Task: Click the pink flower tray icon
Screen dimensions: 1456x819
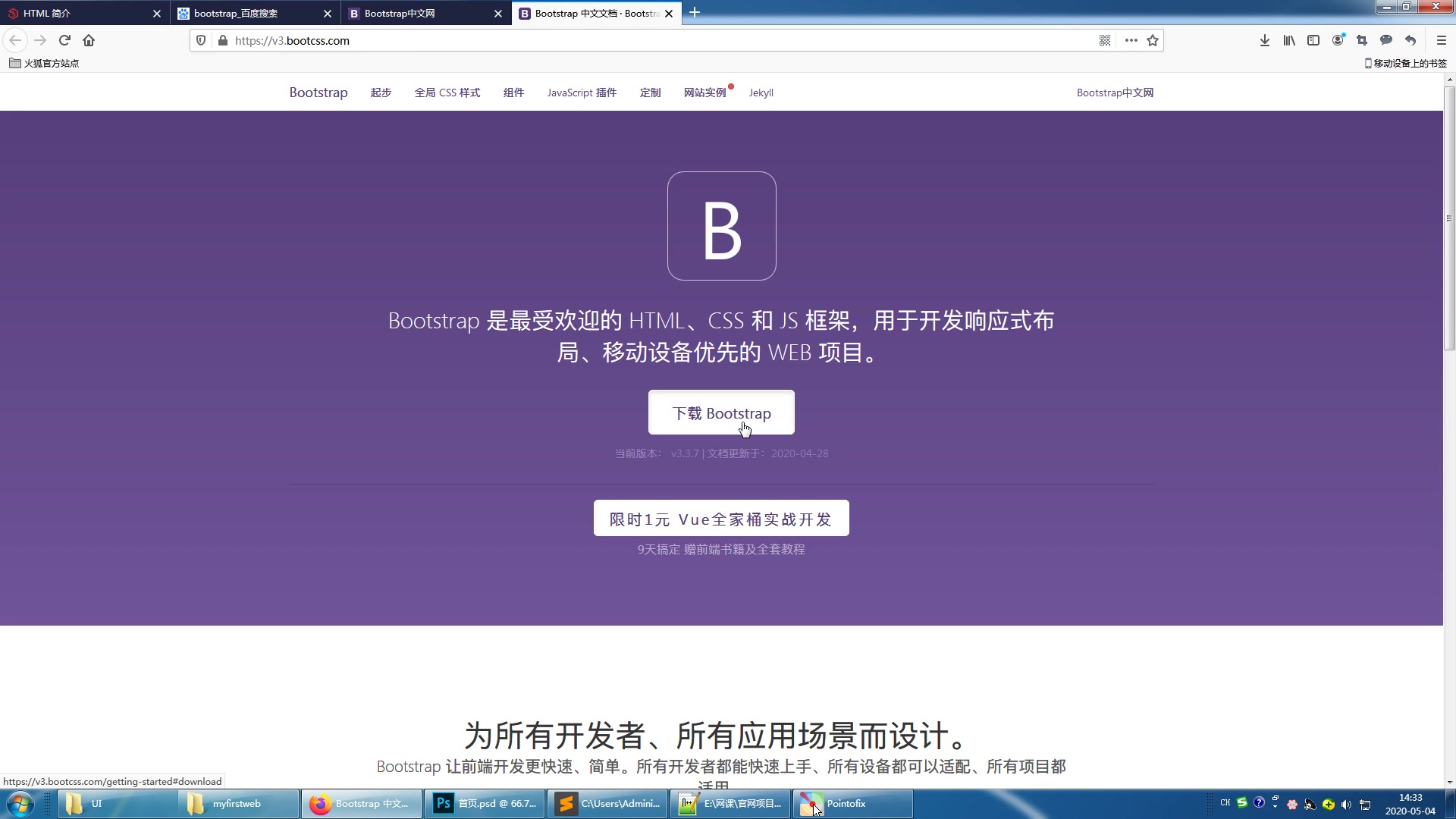Action: tap(1292, 805)
